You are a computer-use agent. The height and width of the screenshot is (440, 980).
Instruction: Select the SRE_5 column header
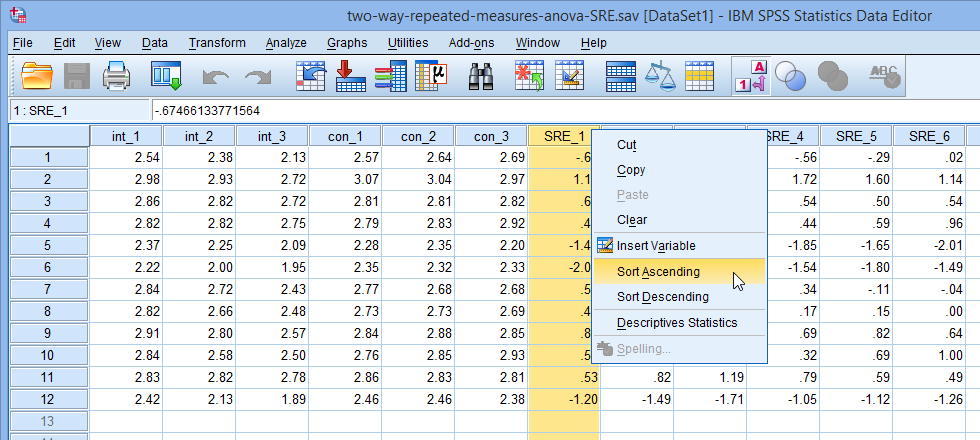856,136
